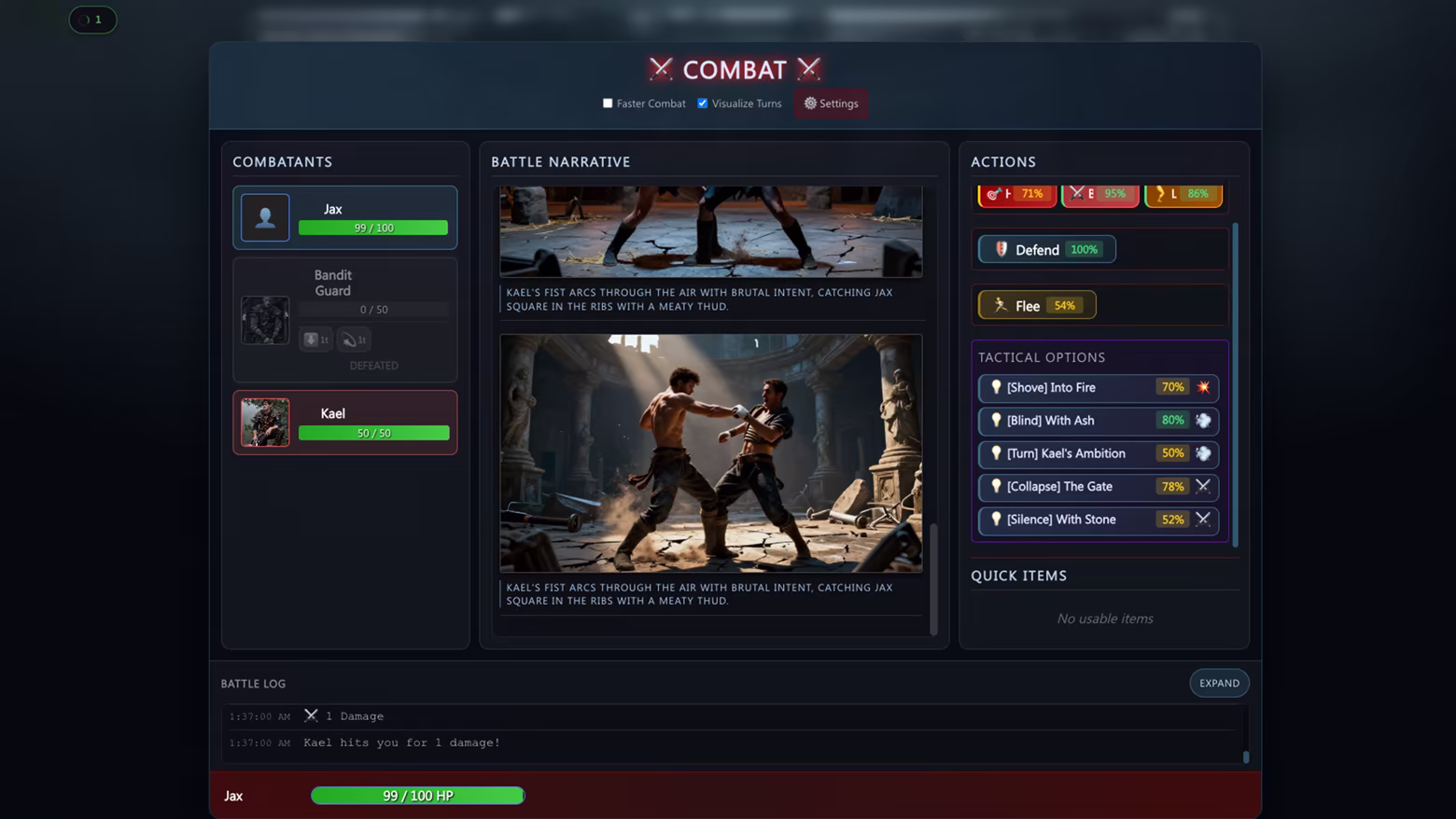Screen dimensions: 1456x819
Task: Click the counter pill showing 1 at top-left
Action: 92,20
